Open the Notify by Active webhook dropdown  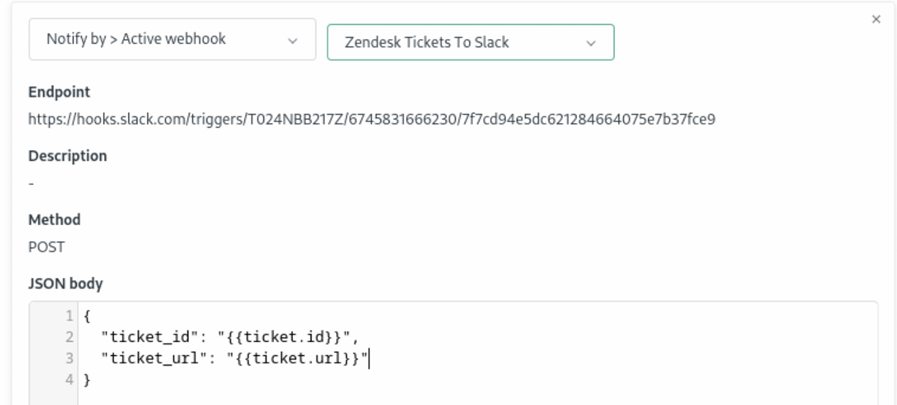(172, 40)
